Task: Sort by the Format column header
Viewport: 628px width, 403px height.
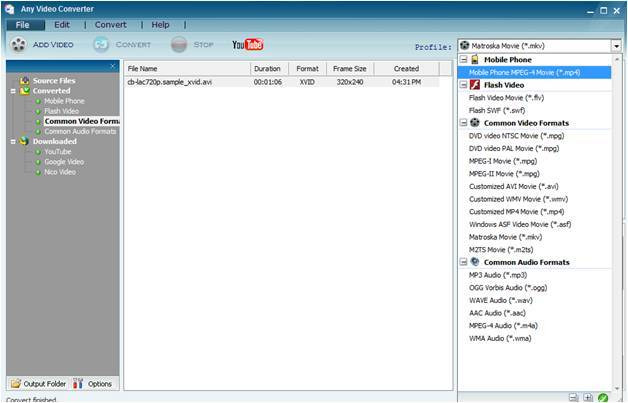Action: pos(307,69)
